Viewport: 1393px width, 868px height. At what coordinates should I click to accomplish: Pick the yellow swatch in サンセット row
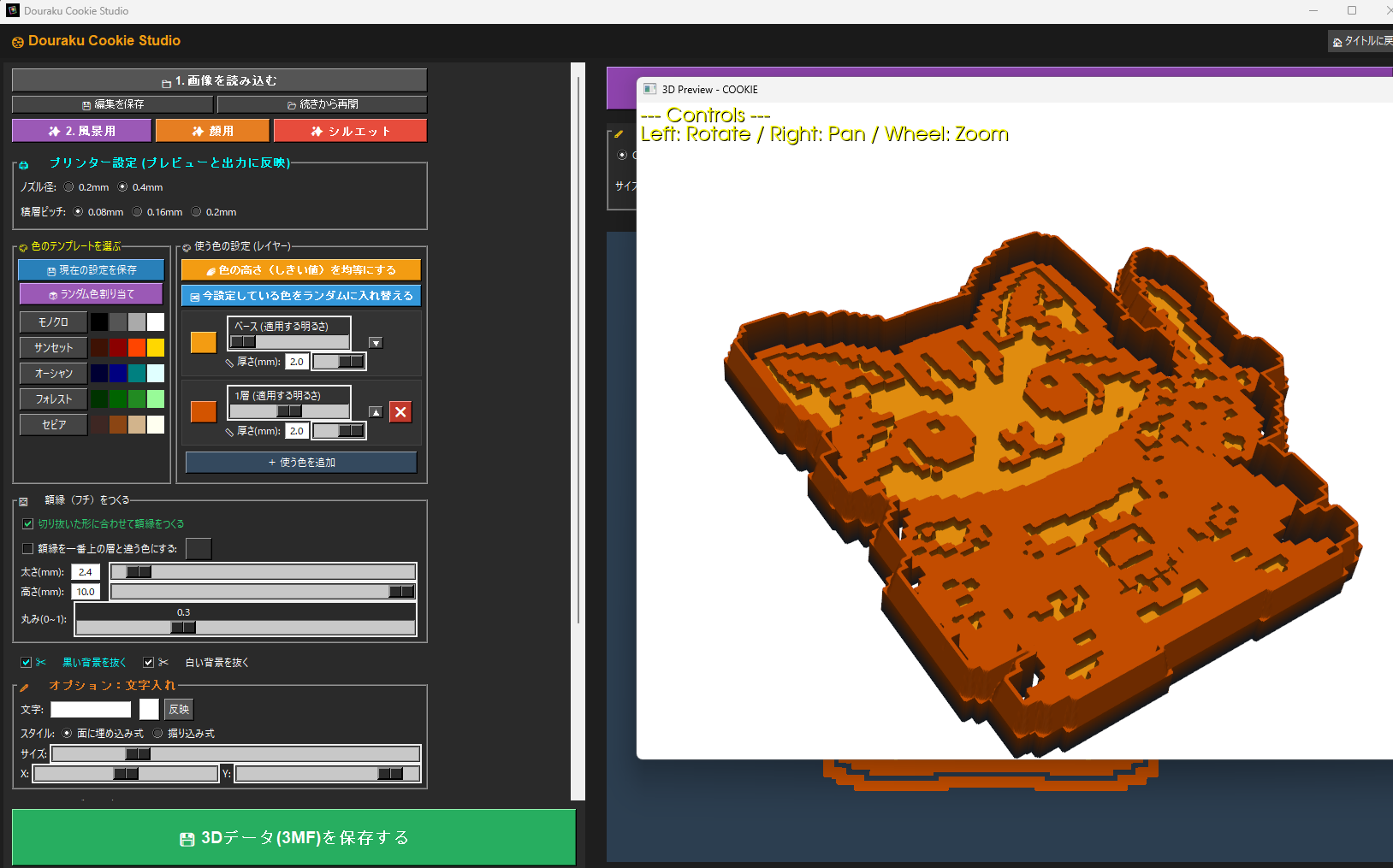pos(156,348)
